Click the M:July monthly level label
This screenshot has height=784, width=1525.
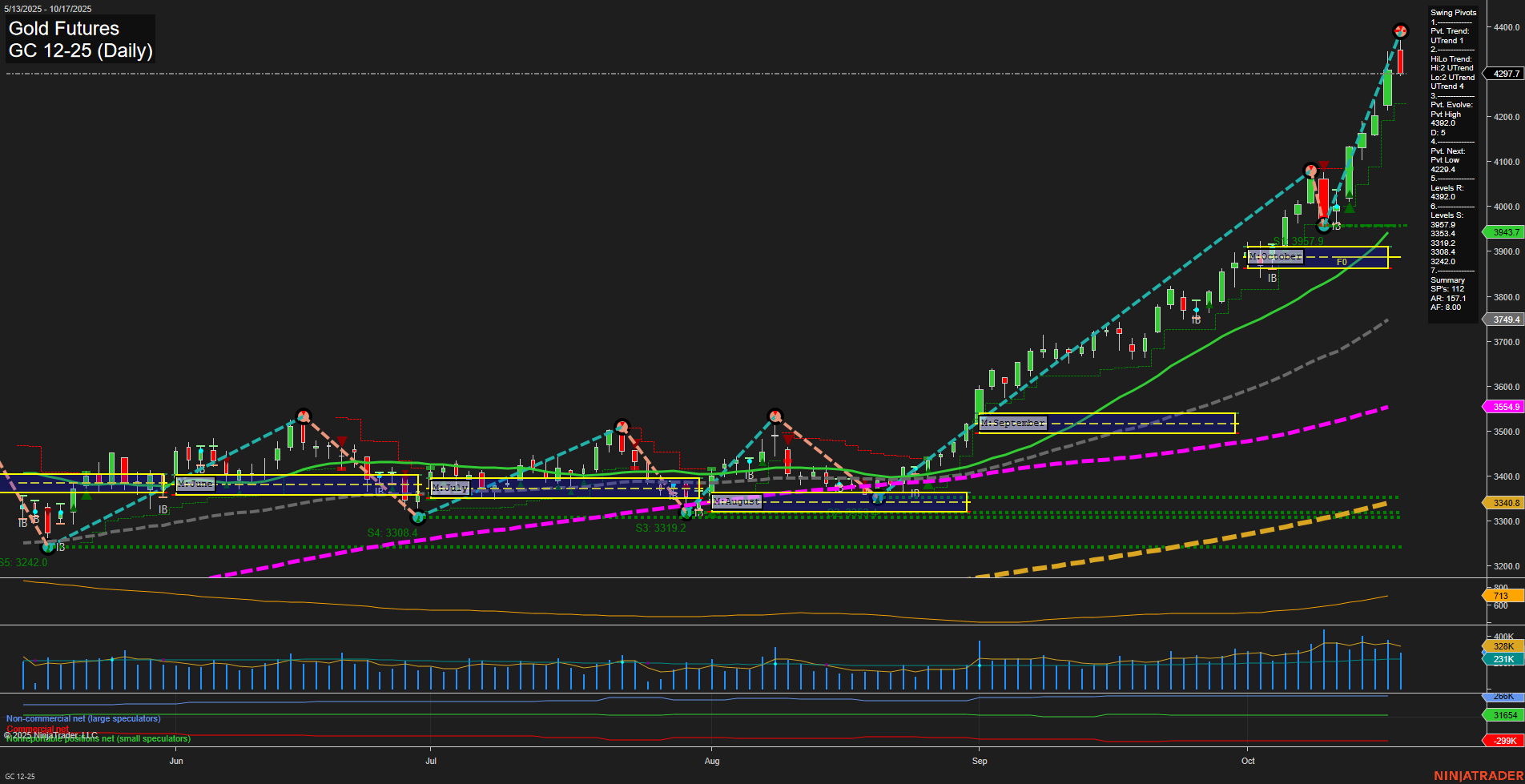pos(450,488)
